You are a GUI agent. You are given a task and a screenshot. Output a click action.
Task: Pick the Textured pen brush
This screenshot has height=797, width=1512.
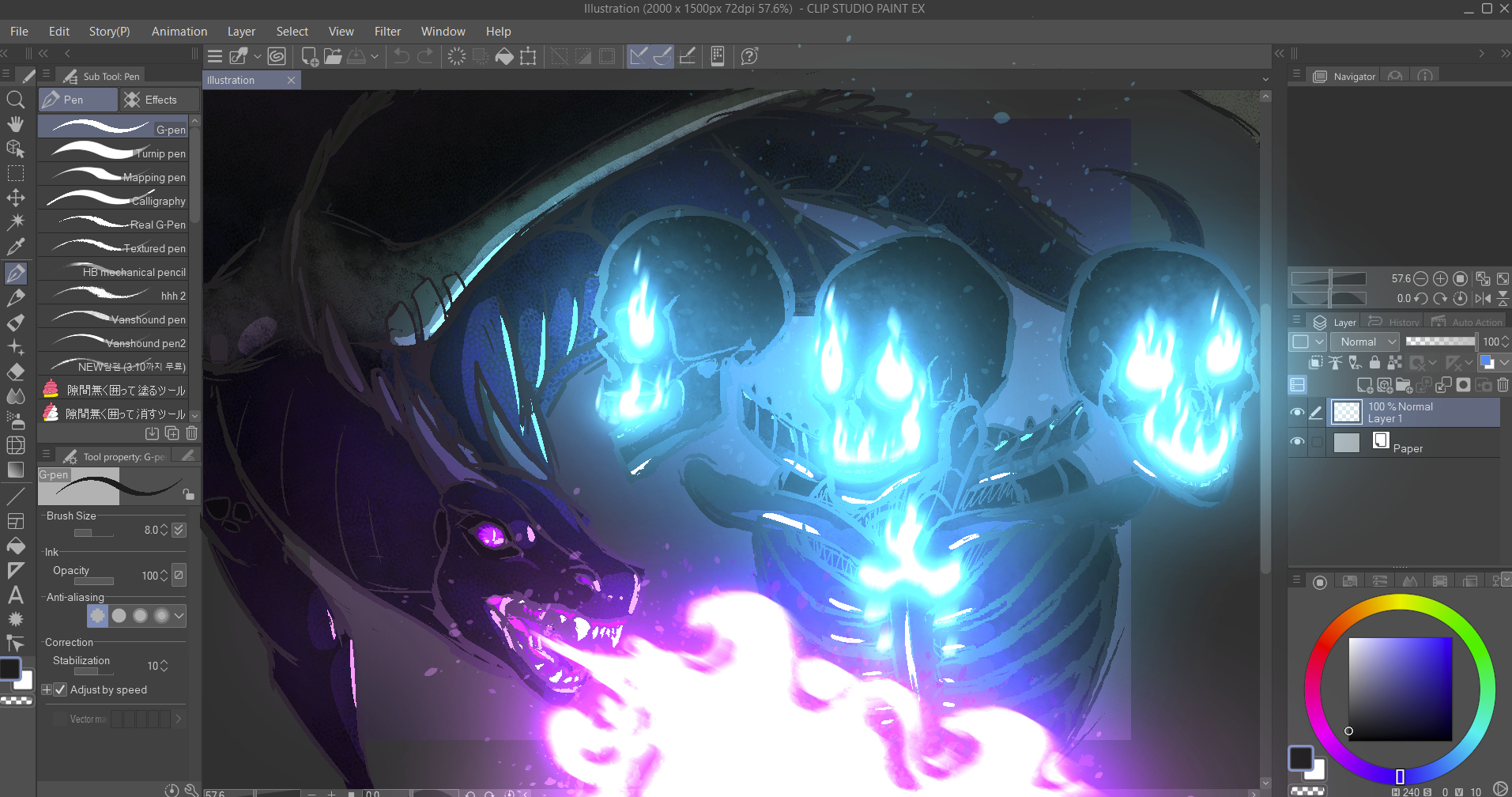pos(117,248)
